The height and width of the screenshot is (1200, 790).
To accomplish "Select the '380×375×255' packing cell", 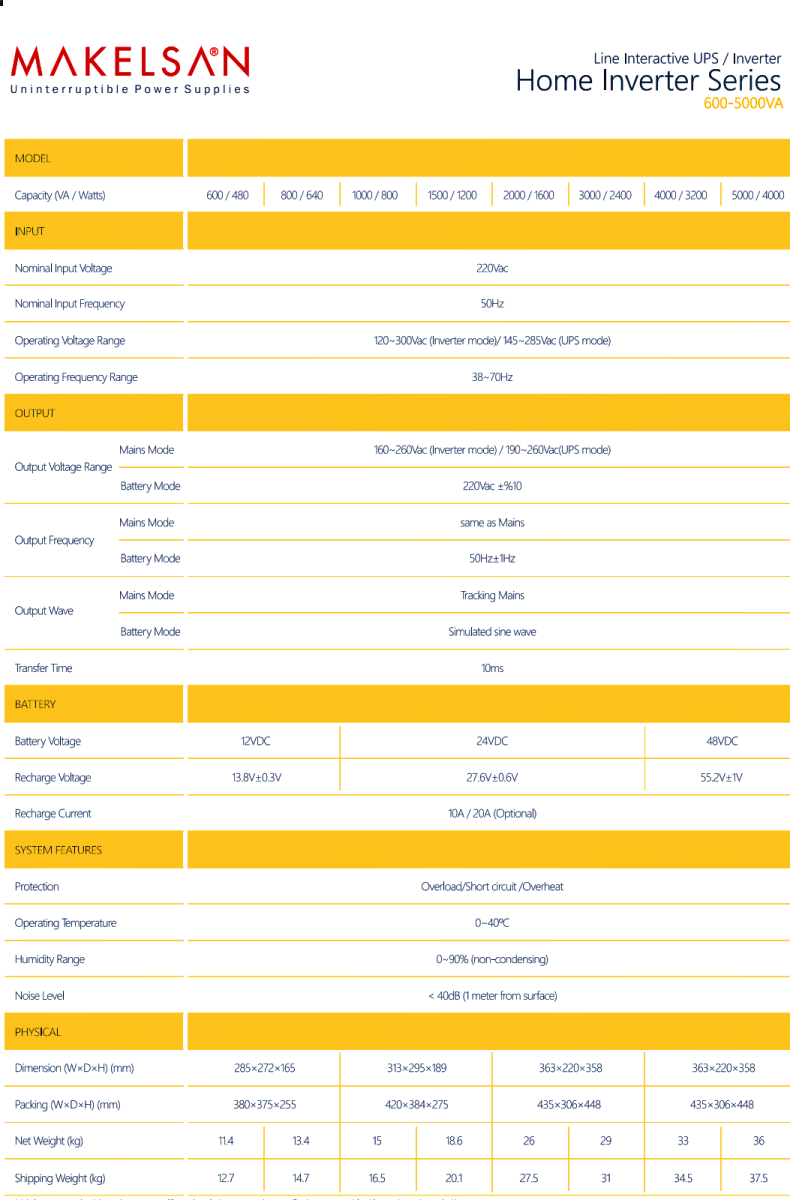I will tap(264, 1105).
